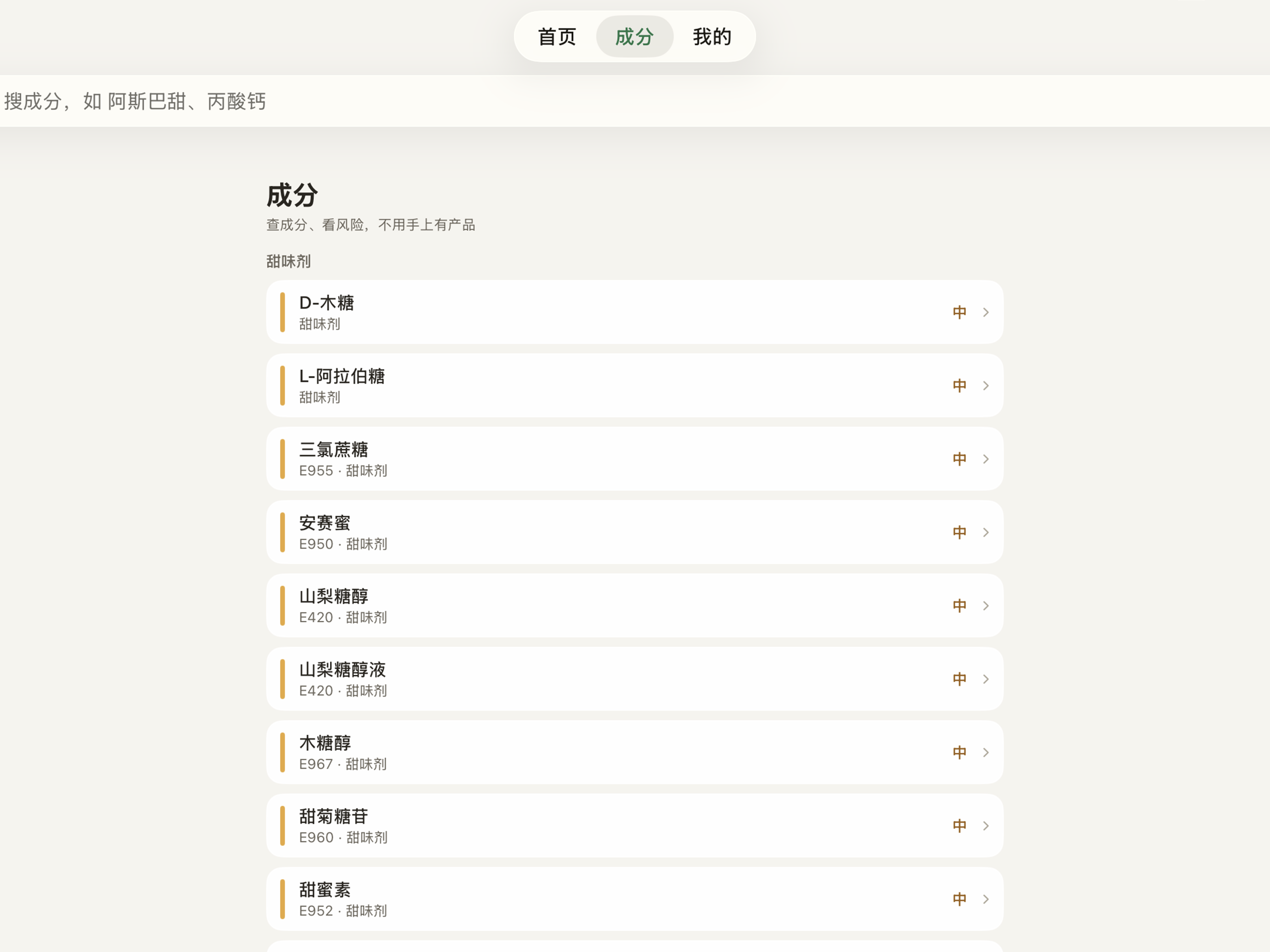Open the L-阿拉伯糖 ingredient card
1270x952 pixels.
[635, 386]
